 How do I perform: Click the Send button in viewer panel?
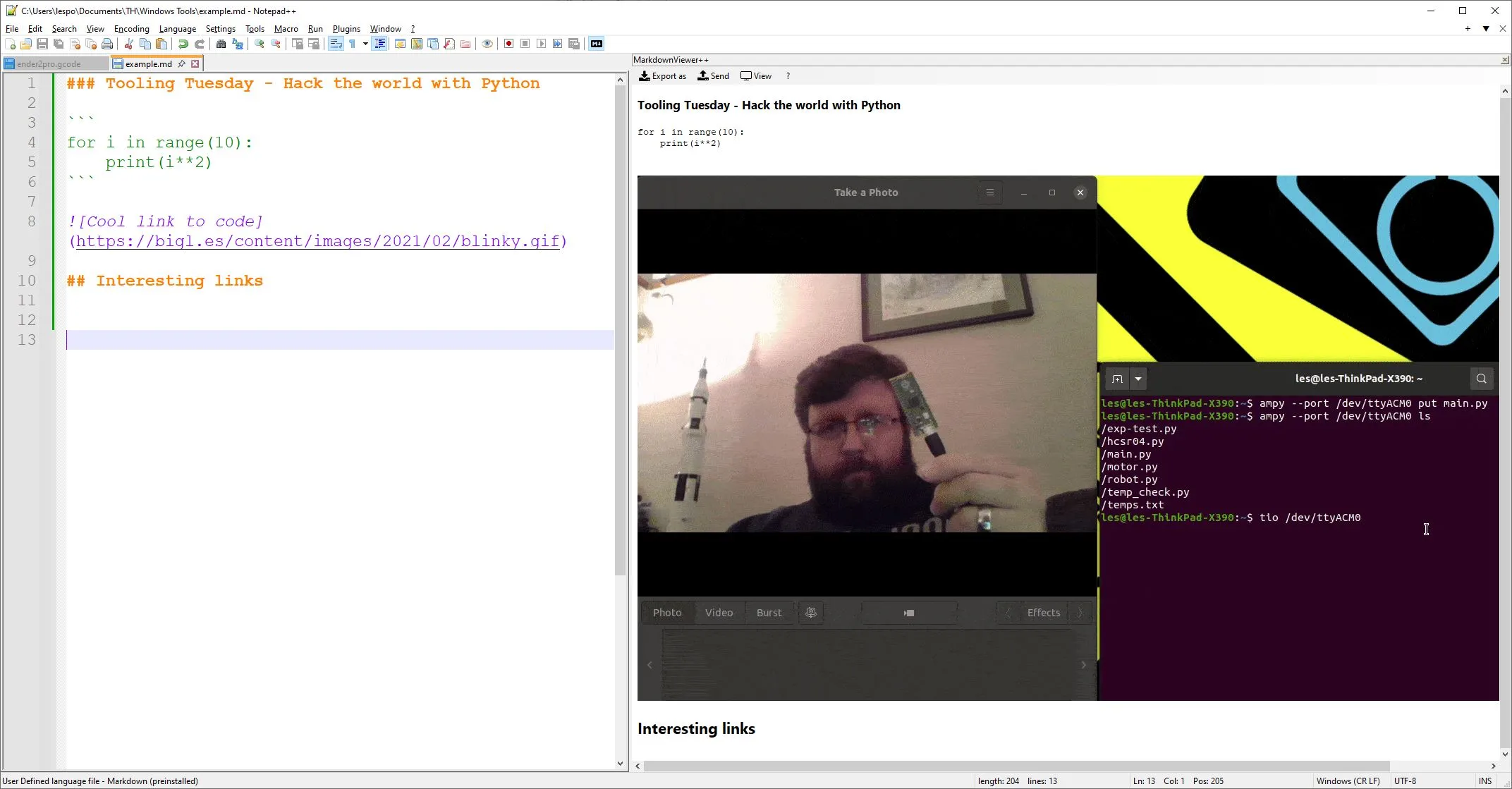713,76
